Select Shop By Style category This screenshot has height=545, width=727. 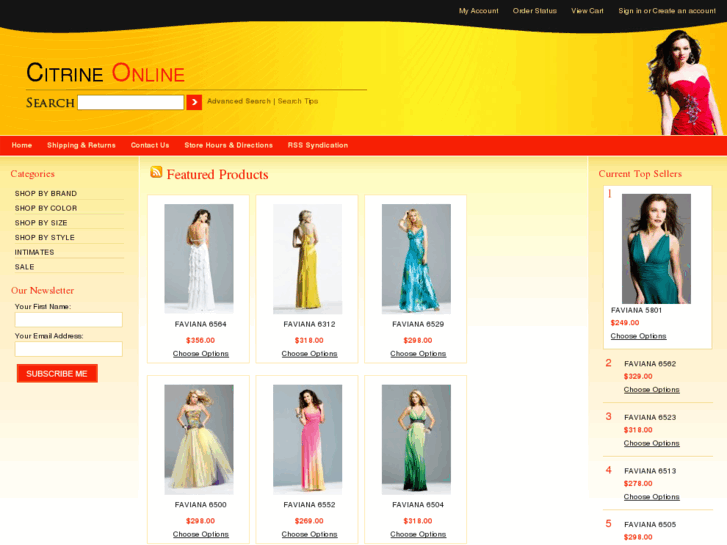coord(45,237)
